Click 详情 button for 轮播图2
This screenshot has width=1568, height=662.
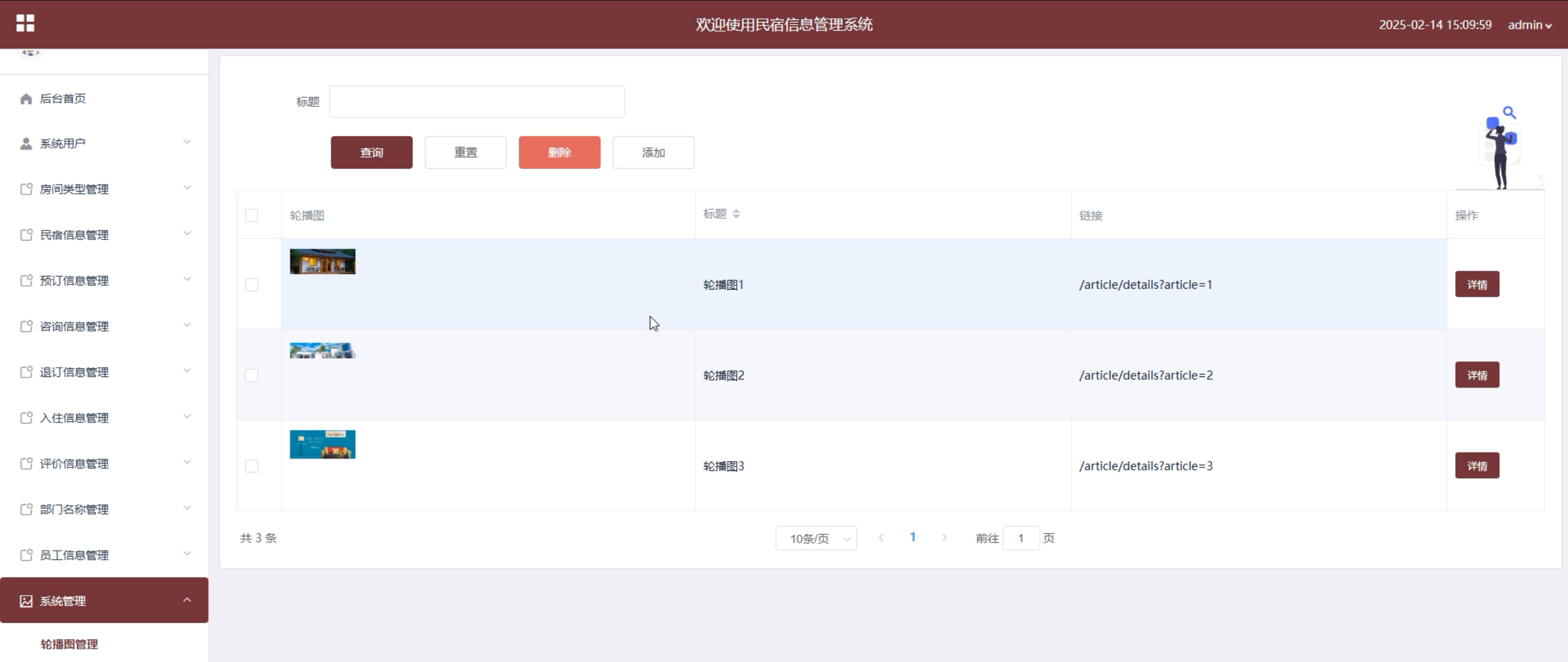pyautogui.click(x=1477, y=375)
